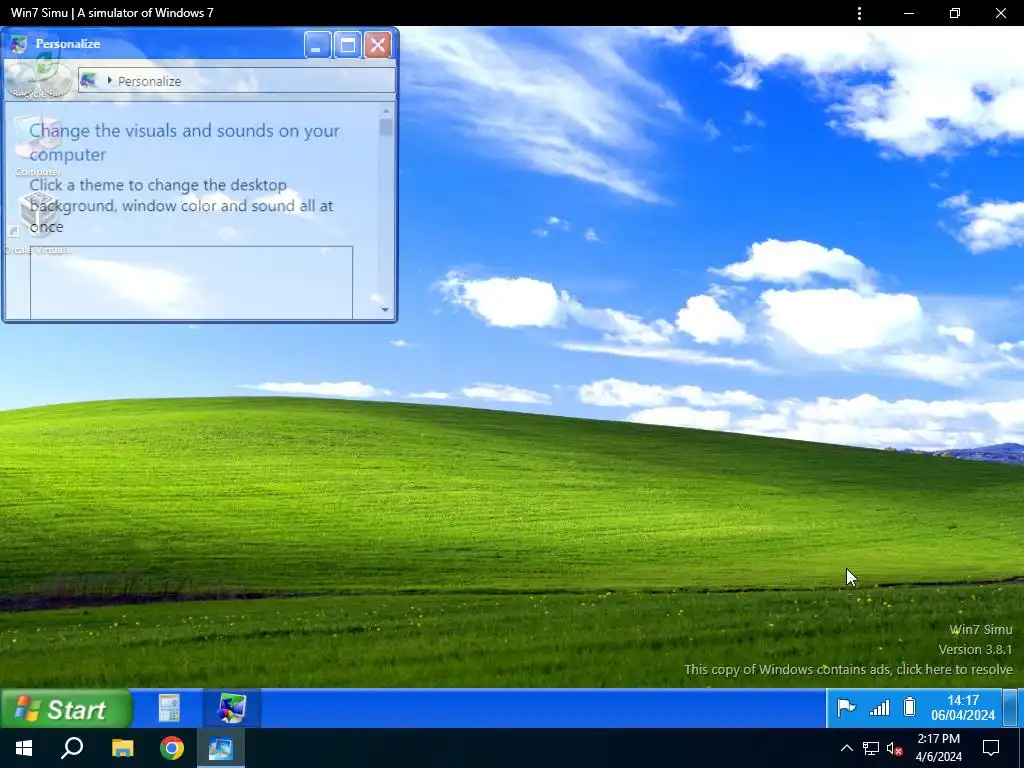Image resolution: width=1024 pixels, height=768 pixels.
Task: Maximize the Personalize window
Action: click(348, 45)
